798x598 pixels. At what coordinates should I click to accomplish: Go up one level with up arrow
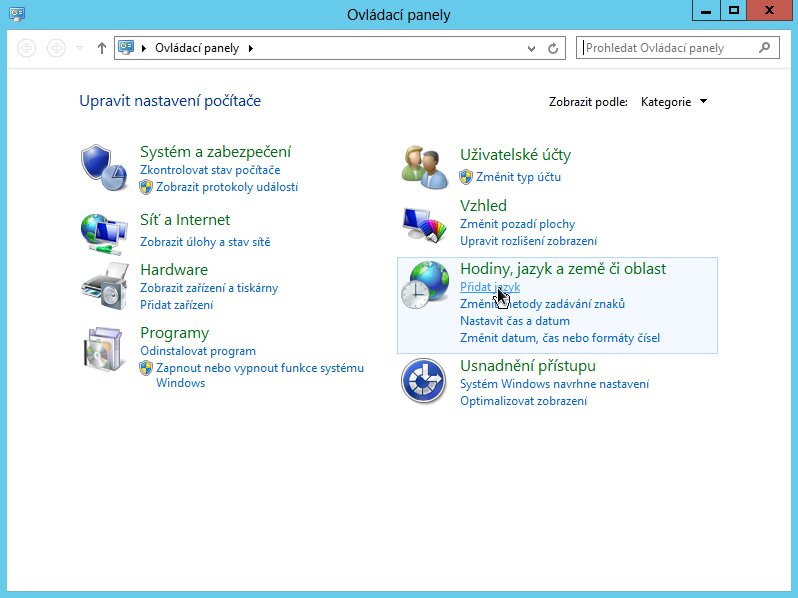click(102, 48)
